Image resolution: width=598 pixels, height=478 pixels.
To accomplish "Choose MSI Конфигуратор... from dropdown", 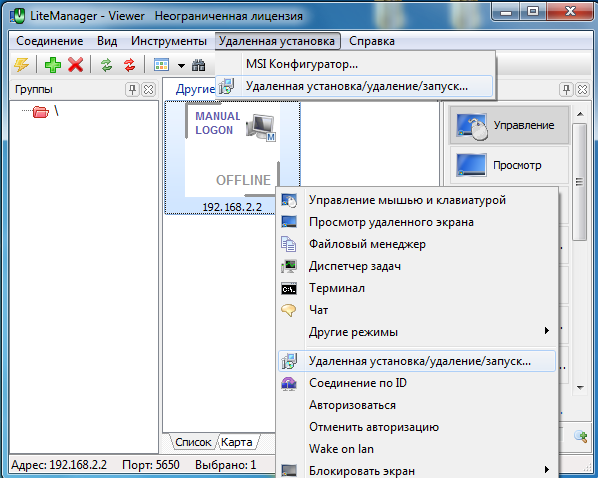I will (355, 64).
